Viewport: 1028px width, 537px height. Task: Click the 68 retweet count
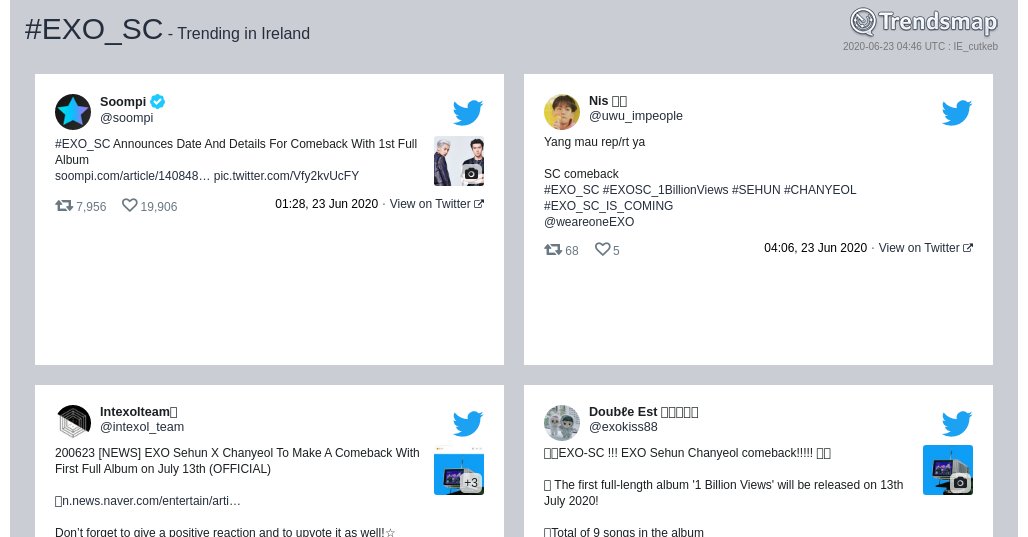pos(572,250)
